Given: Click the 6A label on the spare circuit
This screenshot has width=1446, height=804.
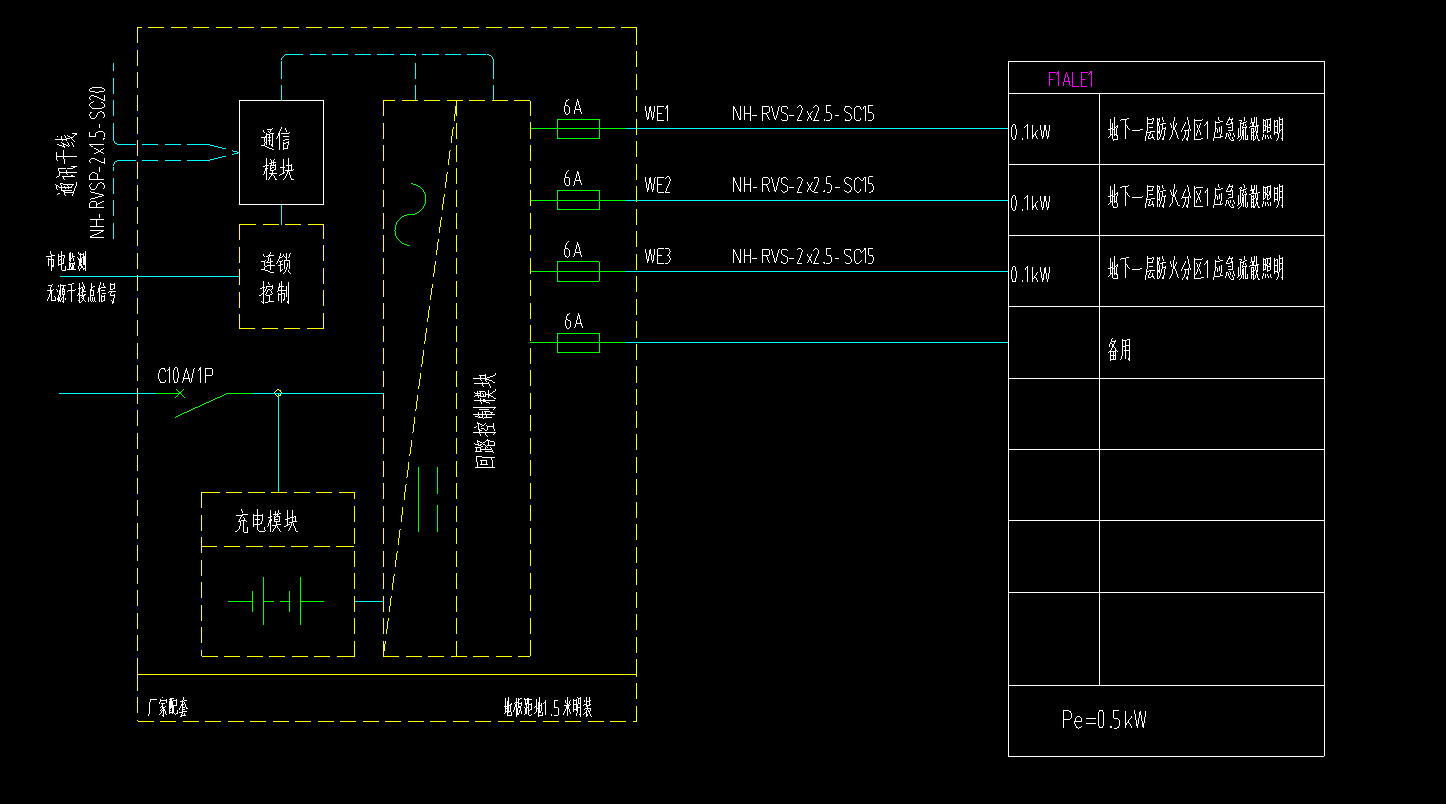Looking at the screenshot, I should pyautogui.click(x=573, y=321).
